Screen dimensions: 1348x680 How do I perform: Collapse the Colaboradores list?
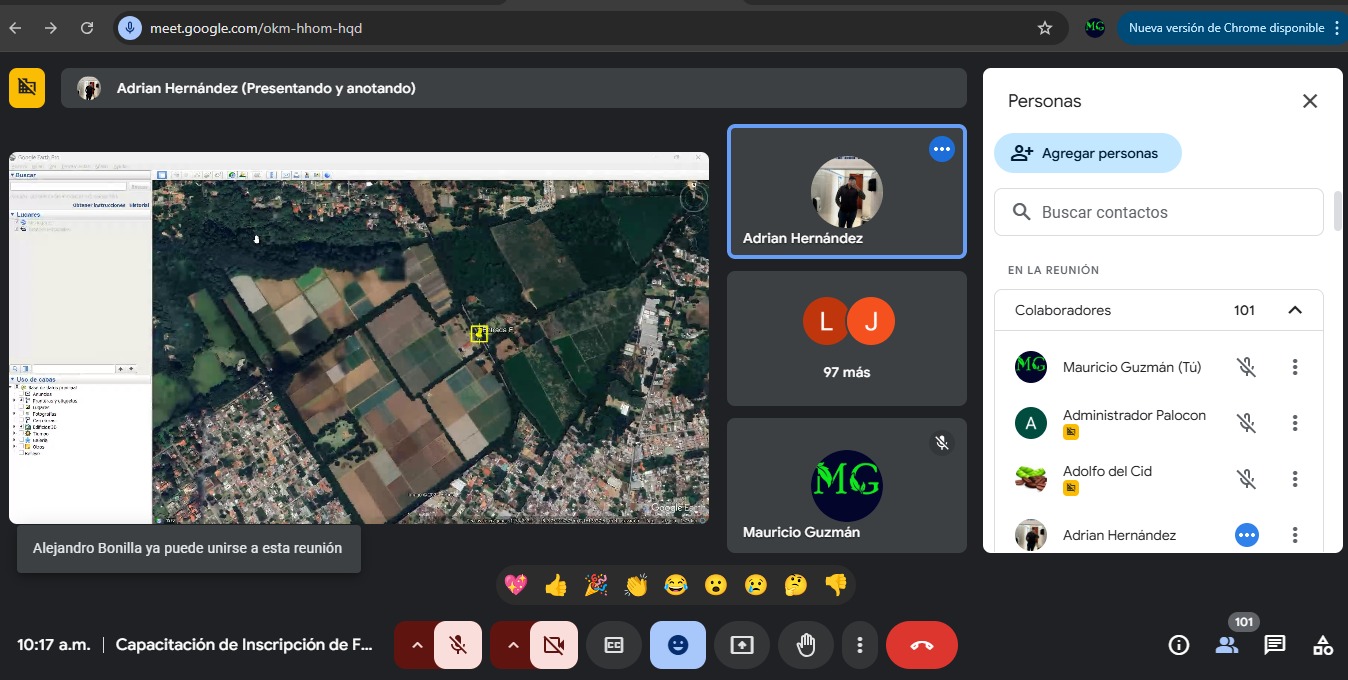pos(1295,310)
